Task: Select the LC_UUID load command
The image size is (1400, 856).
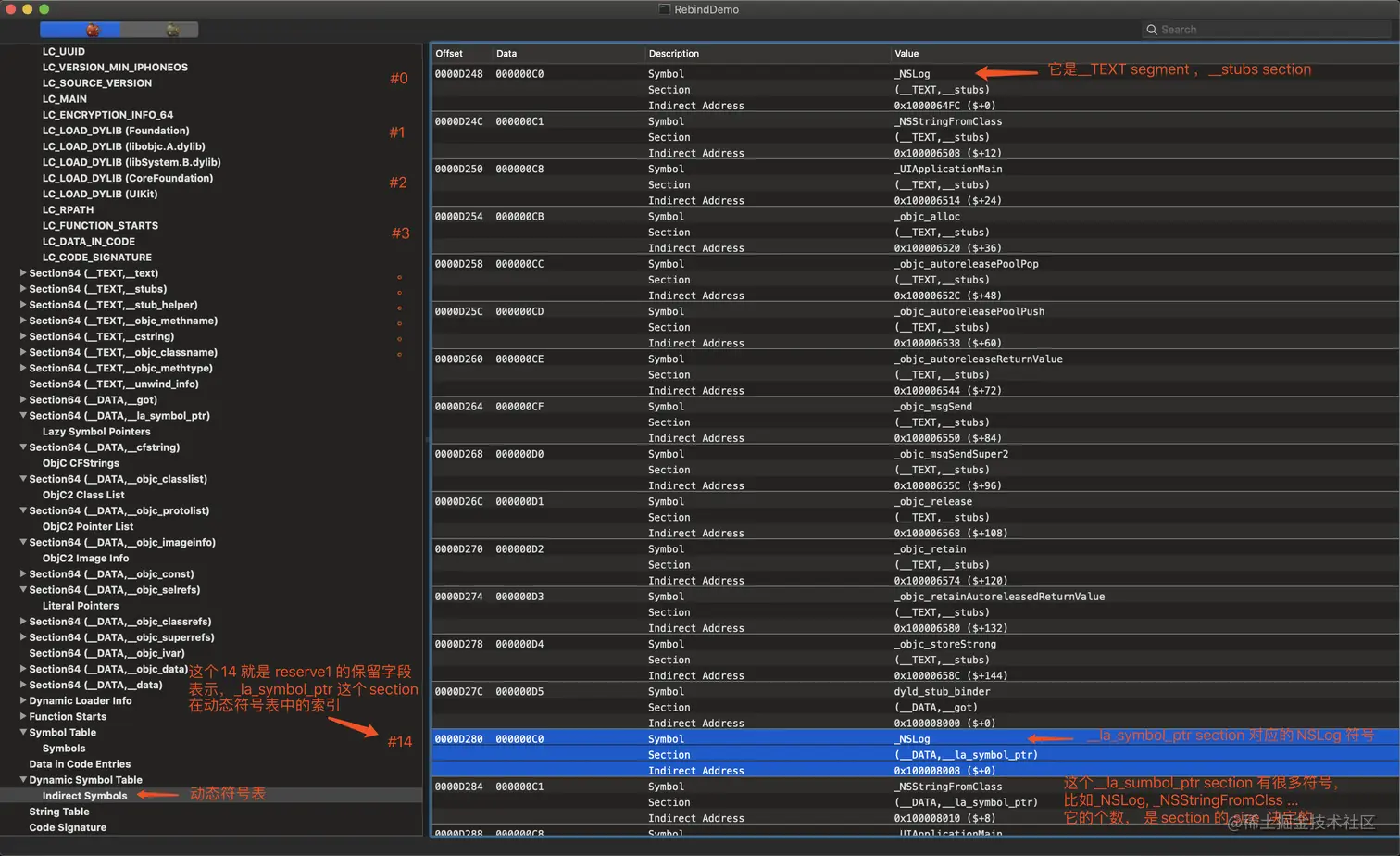Action: click(64, 52)
